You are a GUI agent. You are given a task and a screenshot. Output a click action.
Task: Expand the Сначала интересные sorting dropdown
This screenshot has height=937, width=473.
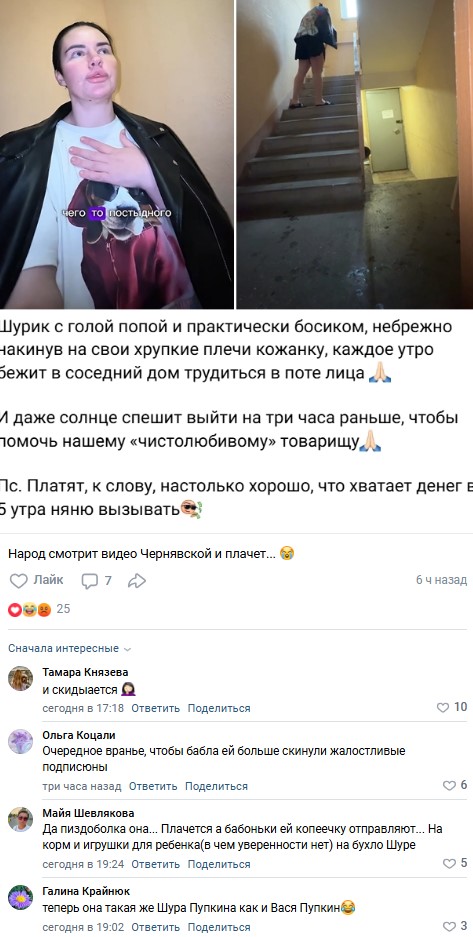(69, 648)
